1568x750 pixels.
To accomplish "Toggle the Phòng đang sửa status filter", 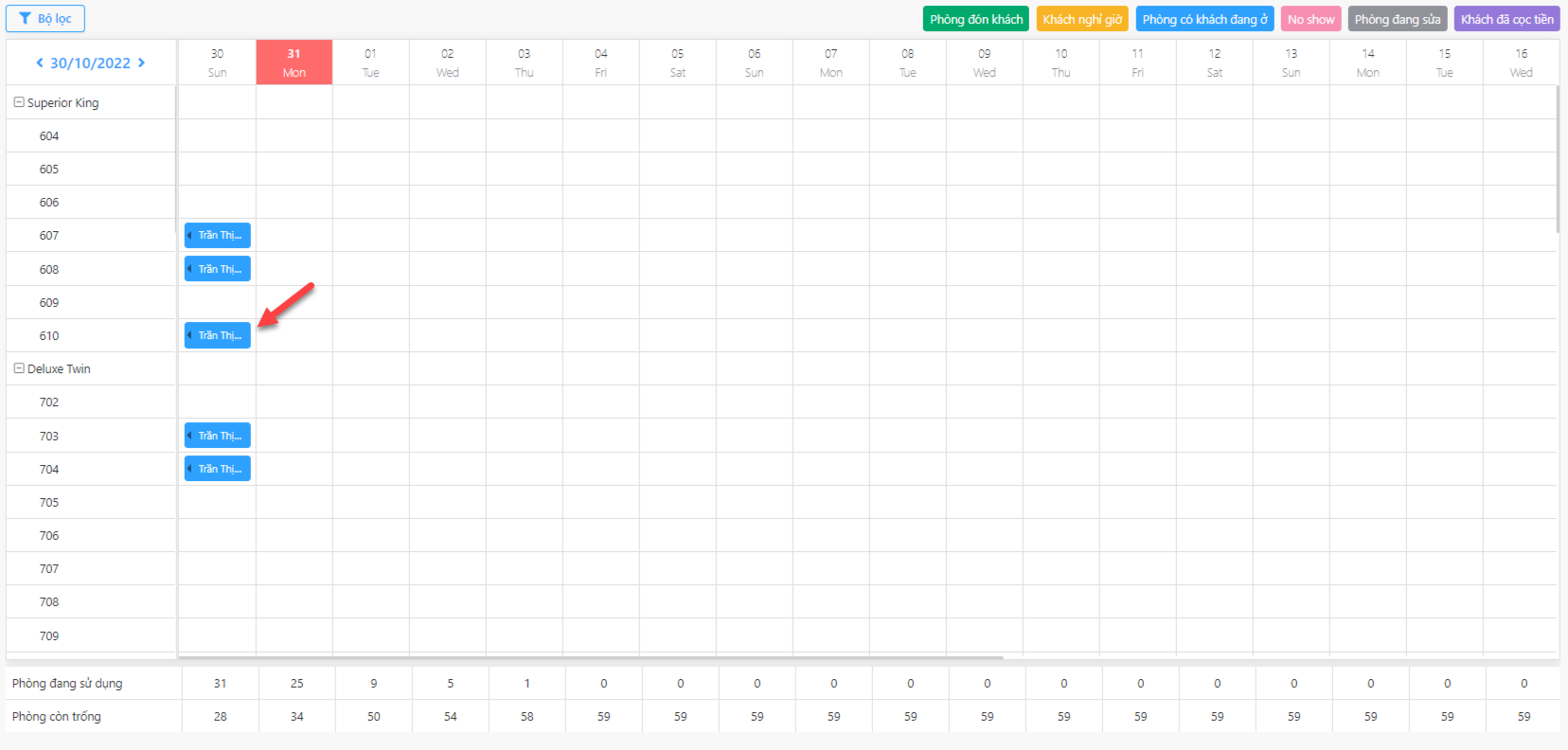I will click(x=1398, y=19).
